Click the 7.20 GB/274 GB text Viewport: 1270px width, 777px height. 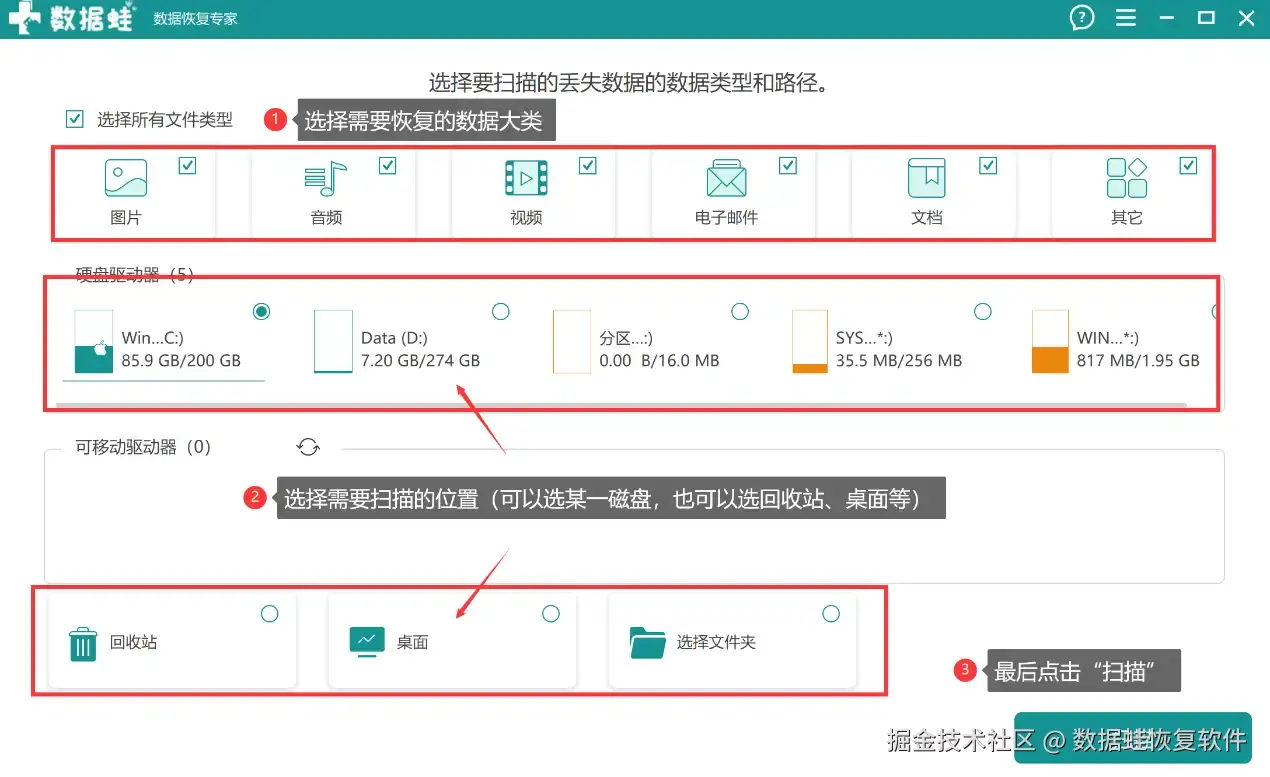pyautogui.click(x=420, y=360)
